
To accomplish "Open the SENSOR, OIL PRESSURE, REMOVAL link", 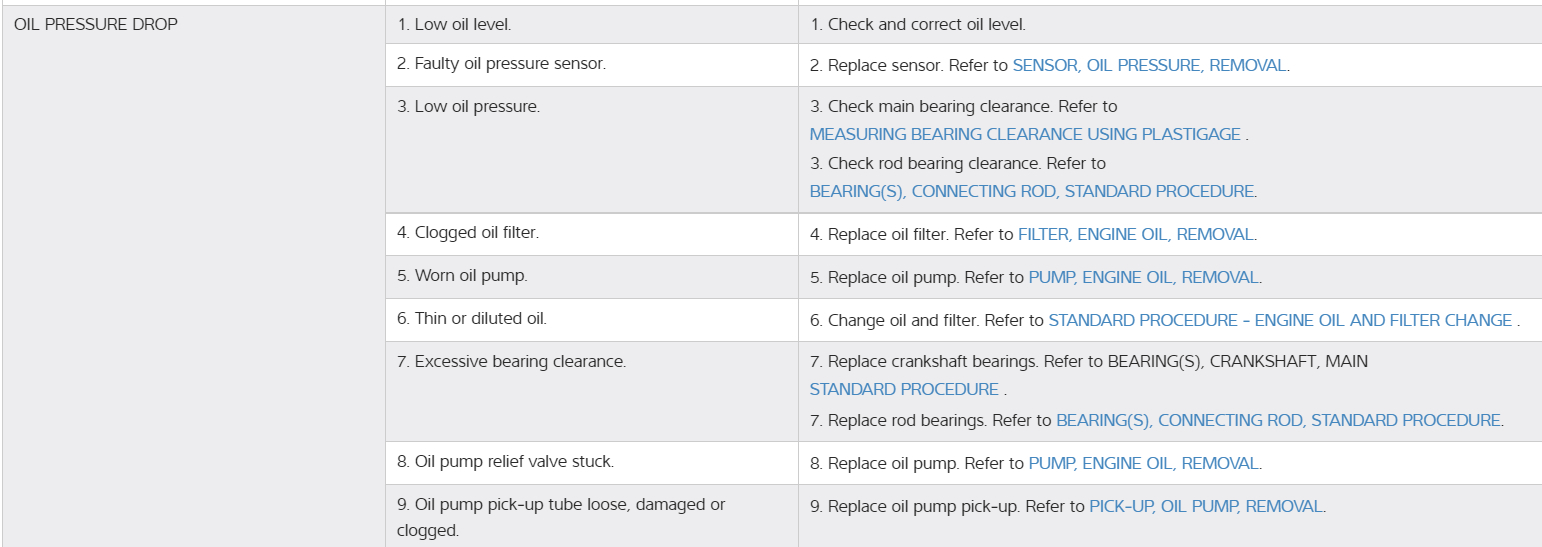I will pyautogui.click(x=1150, y=65).
